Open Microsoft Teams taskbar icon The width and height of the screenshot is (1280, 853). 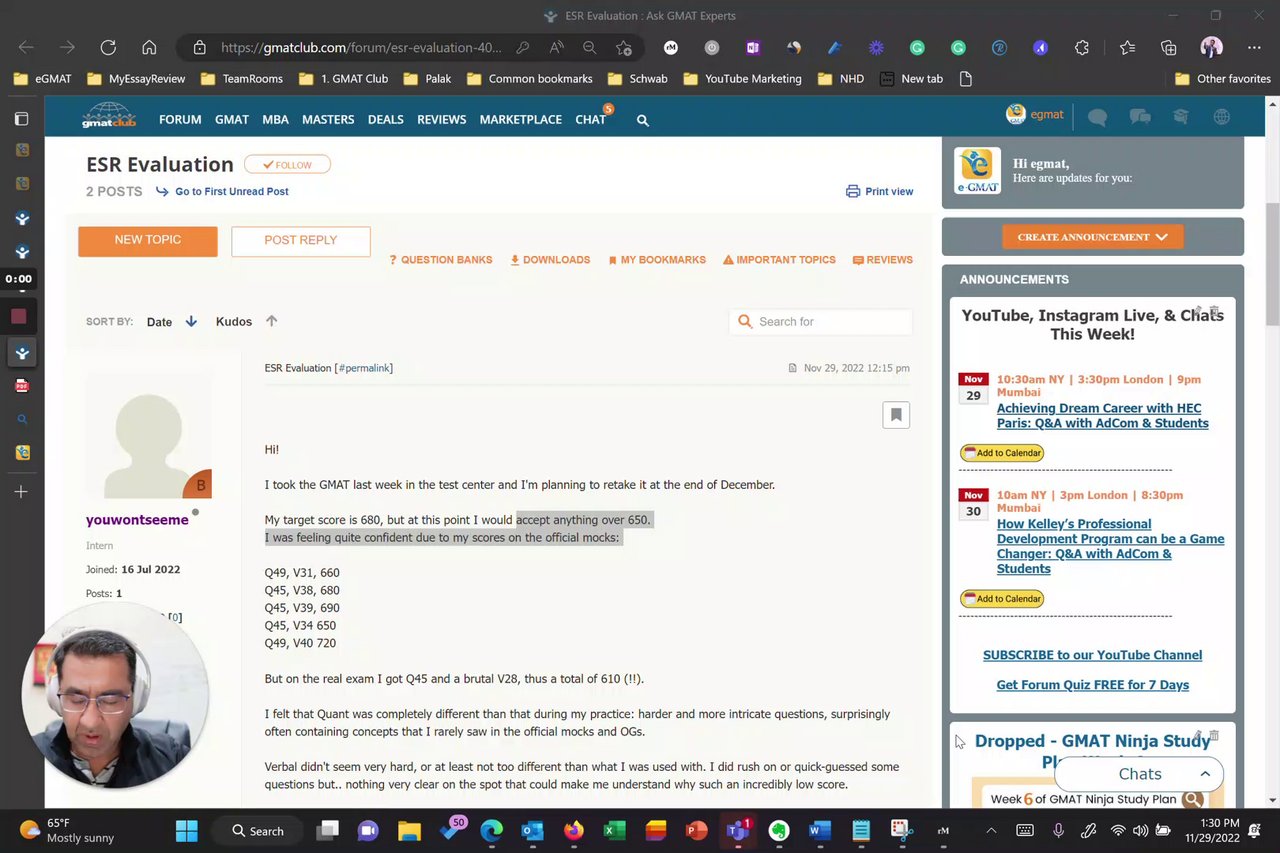(738, 831)
